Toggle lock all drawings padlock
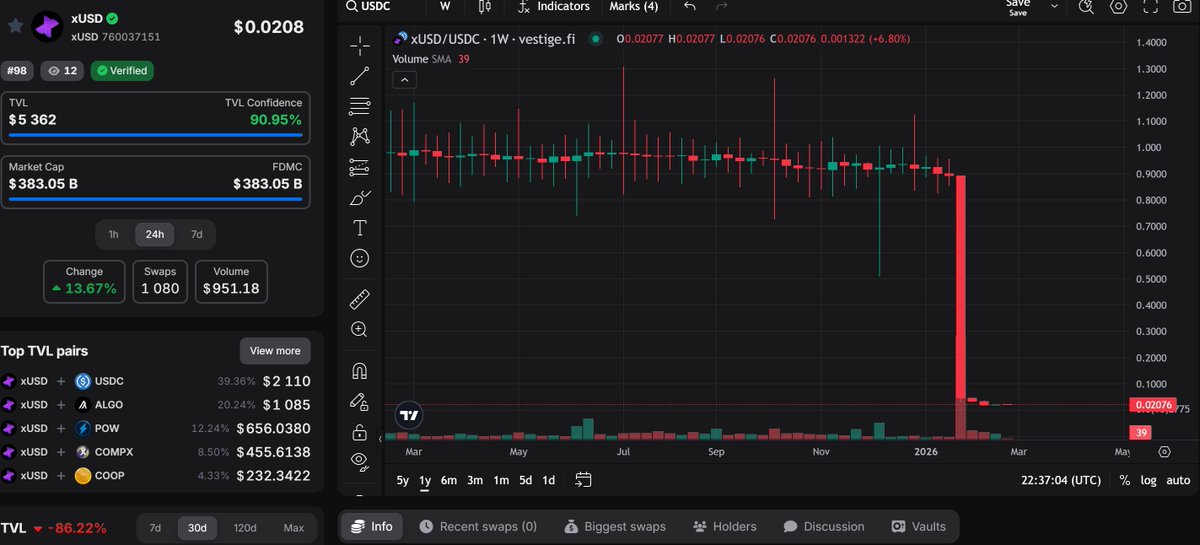The width and height of the screenshot is (1200, 545). pyautogui.click(x=360, y=432)
